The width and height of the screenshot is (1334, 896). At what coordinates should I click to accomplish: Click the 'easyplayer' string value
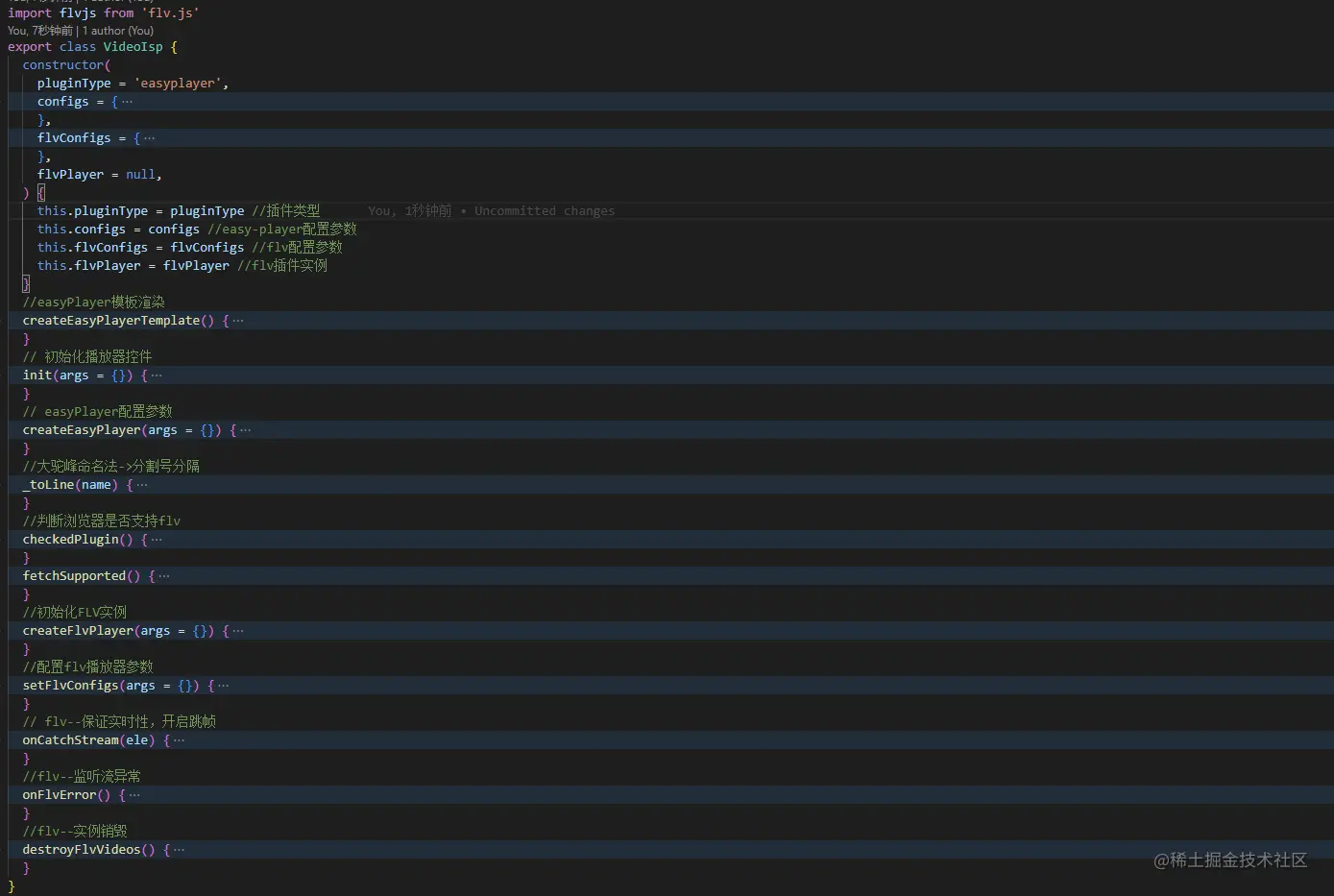point(179,84)
